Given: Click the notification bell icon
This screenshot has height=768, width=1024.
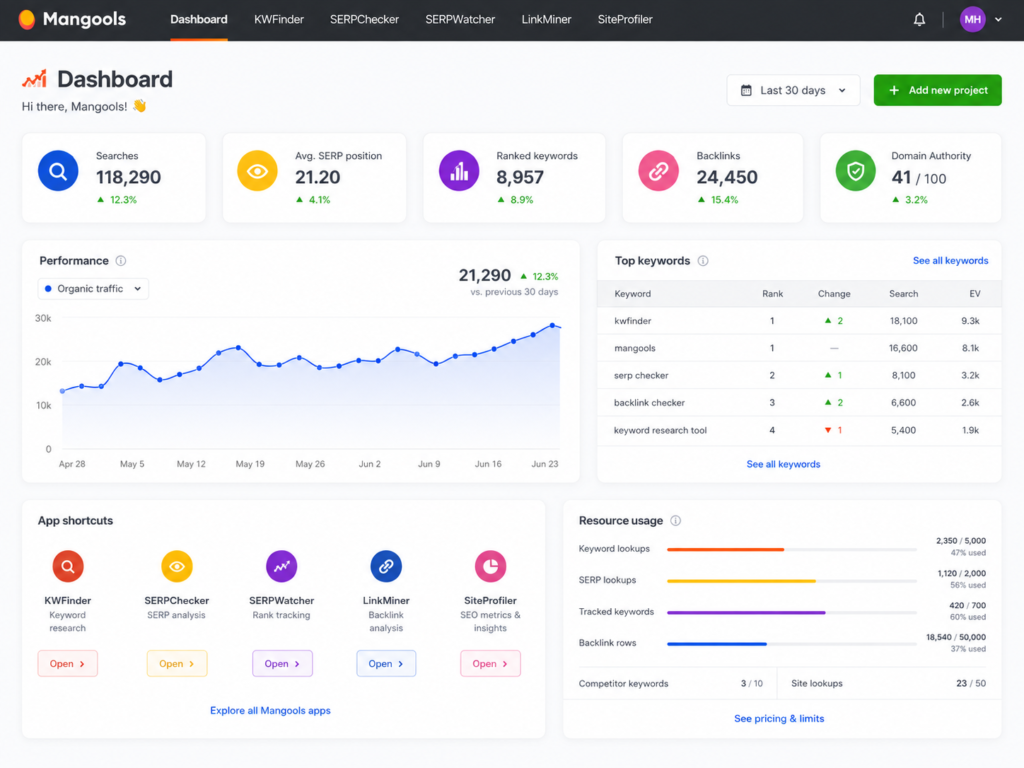Looking at the screenshot, I should [x=919, y=20].
